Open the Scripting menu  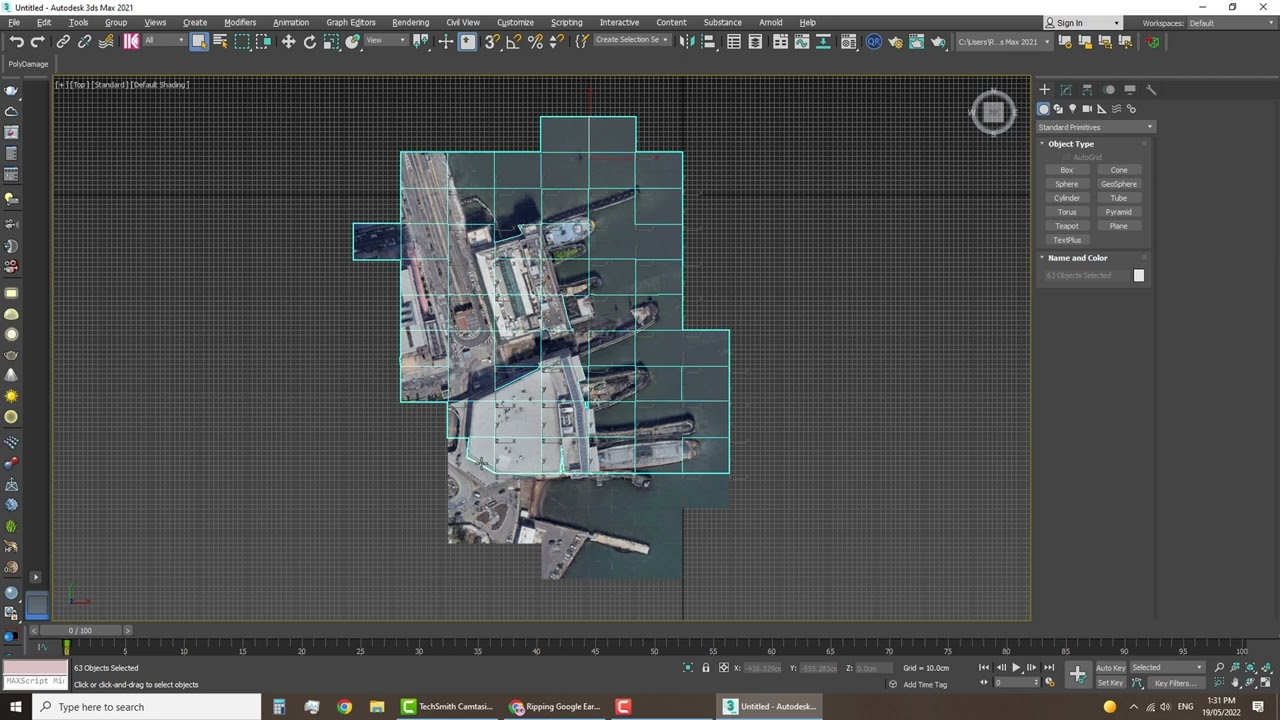pyautogui.click(x=566, y=22)
